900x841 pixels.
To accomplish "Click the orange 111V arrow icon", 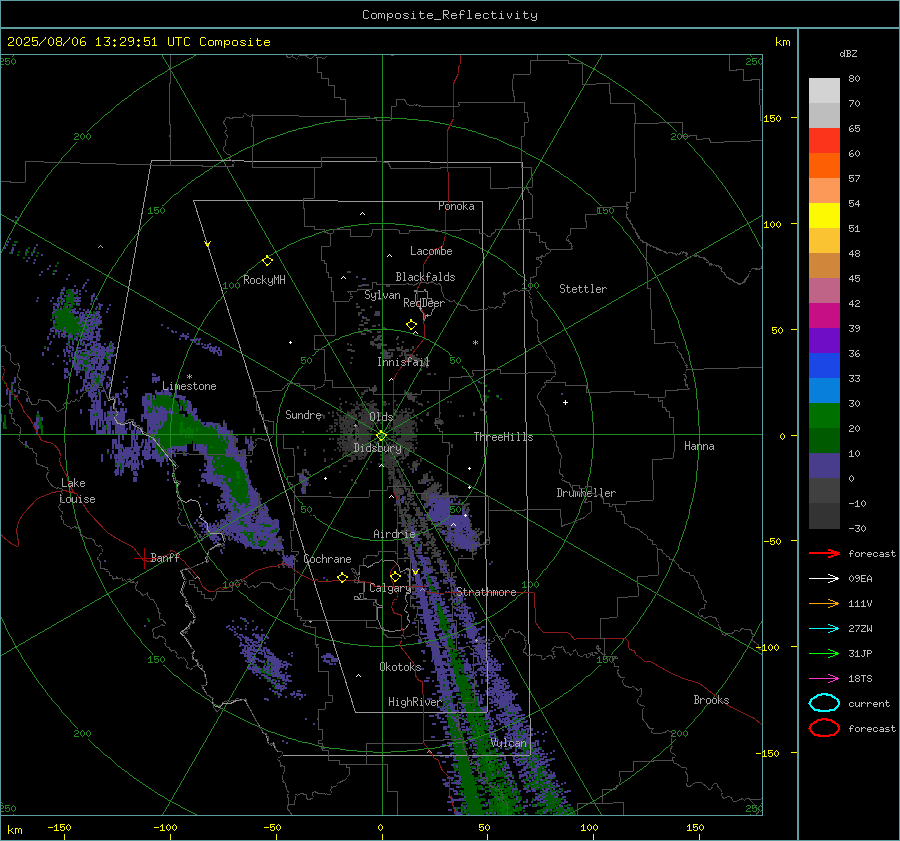I will (824, 603).
